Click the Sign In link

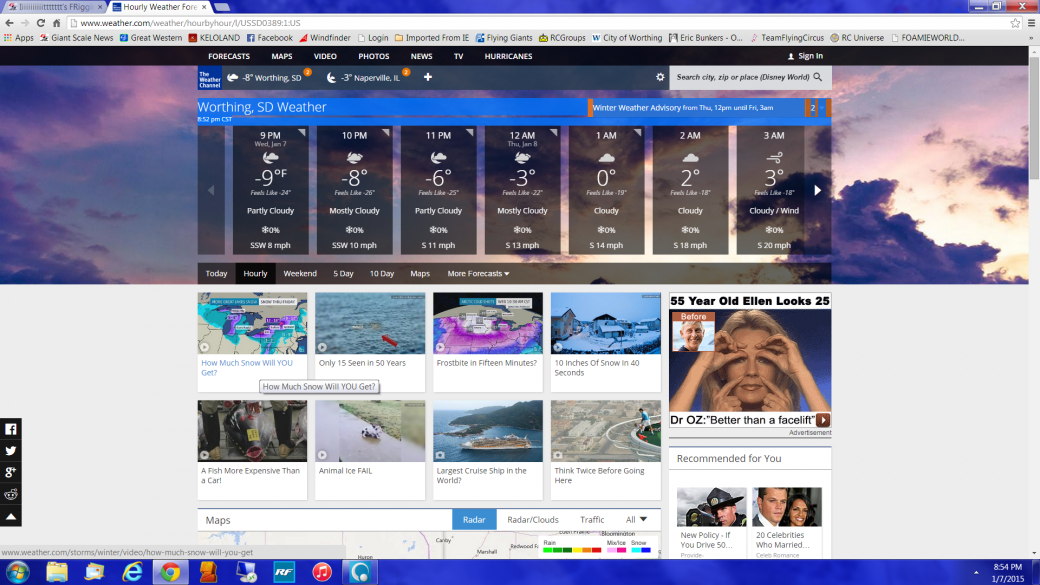click(x=805, y=56)
